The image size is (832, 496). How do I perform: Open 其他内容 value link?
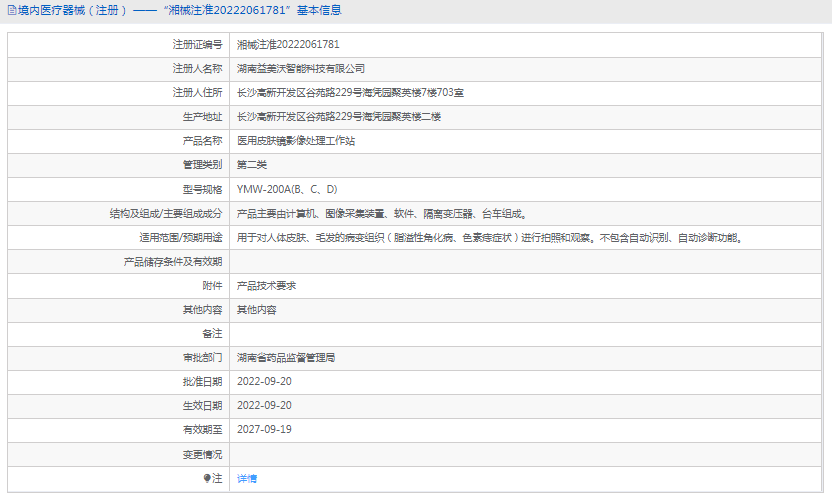(x=256, y=310)
